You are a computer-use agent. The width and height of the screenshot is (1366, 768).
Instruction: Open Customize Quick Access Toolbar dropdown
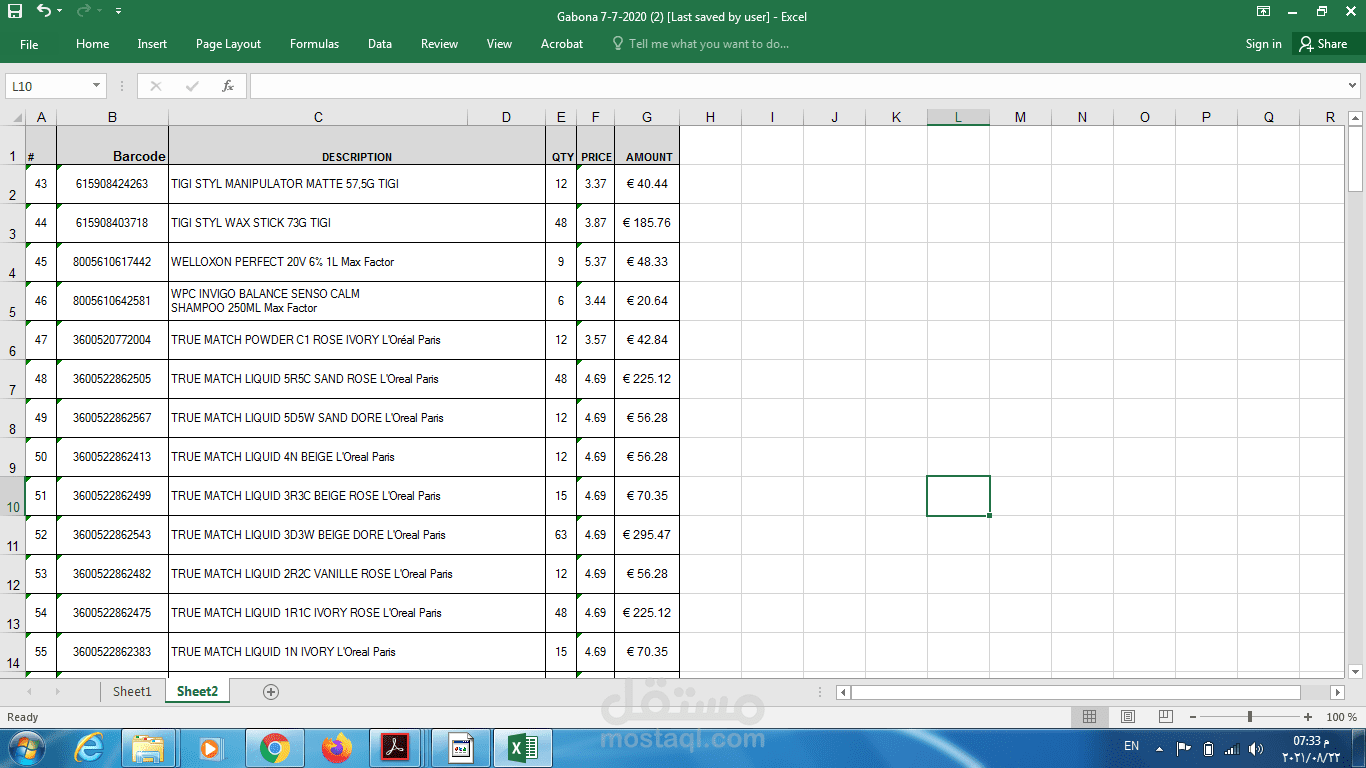pos(119,12)
